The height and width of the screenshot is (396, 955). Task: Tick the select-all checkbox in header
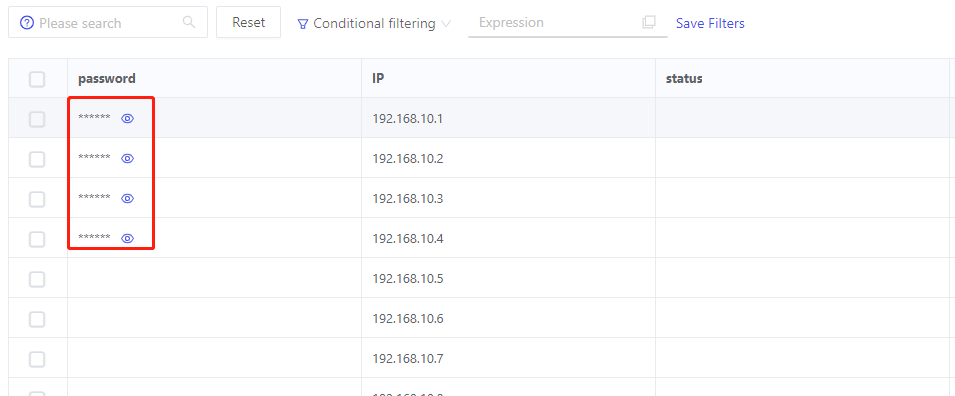click(x=37, y=79)
